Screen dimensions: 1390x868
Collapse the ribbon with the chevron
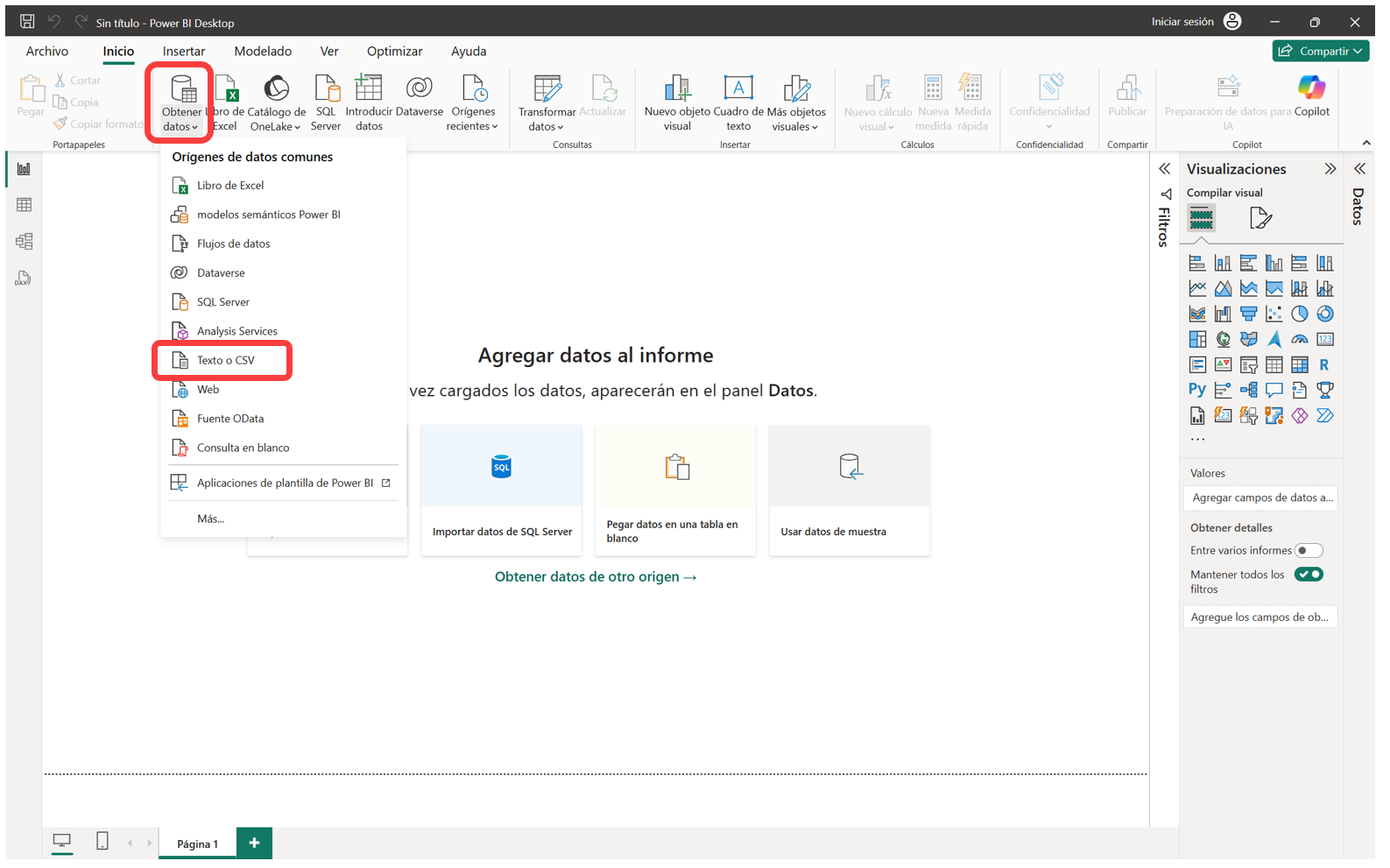(x=1366, y=143)
